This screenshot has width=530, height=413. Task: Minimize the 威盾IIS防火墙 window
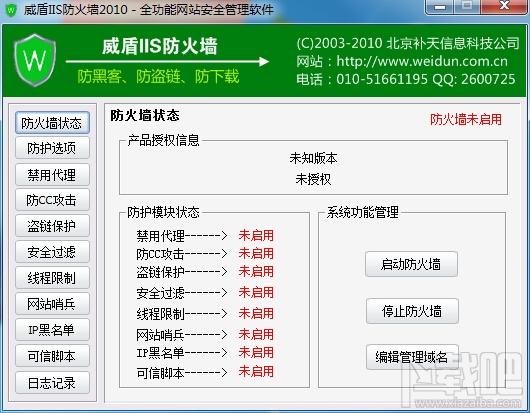click(439, 7)
